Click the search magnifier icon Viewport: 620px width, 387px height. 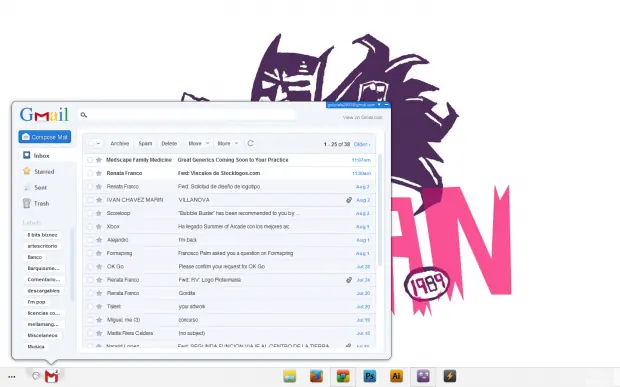83,115
